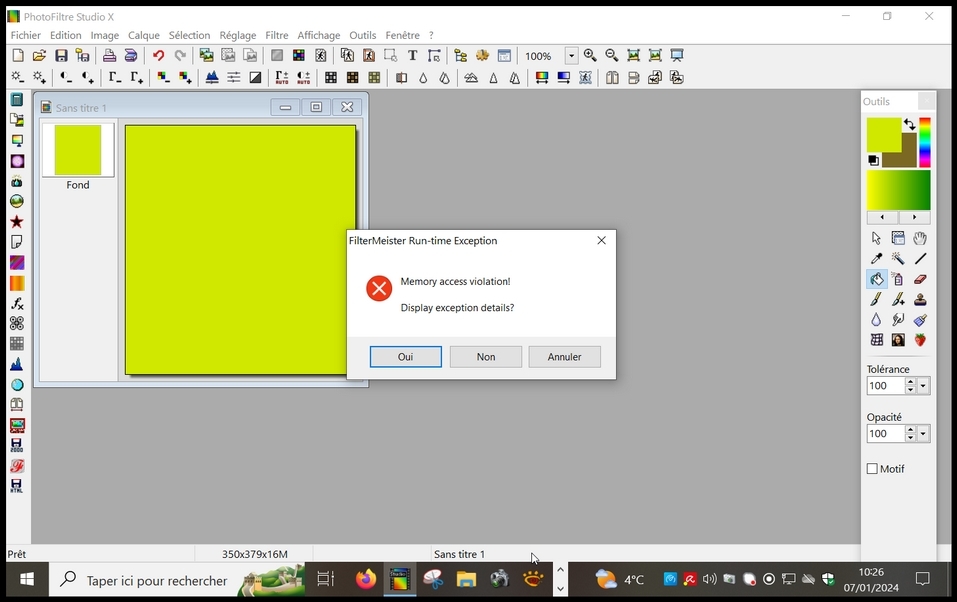Screen dimensions: 957x602
Task: Select the Brush tool
Action: click(876, 299)
